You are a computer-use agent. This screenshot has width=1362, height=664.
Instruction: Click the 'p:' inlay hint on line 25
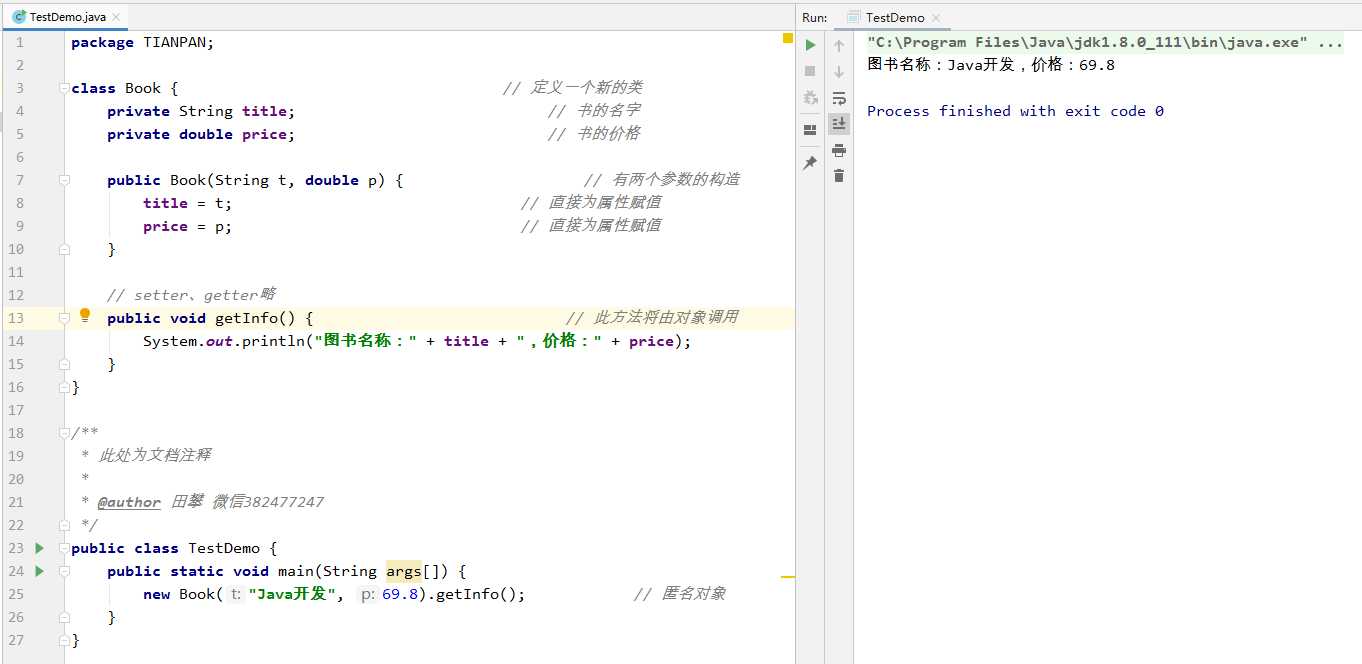368,594
